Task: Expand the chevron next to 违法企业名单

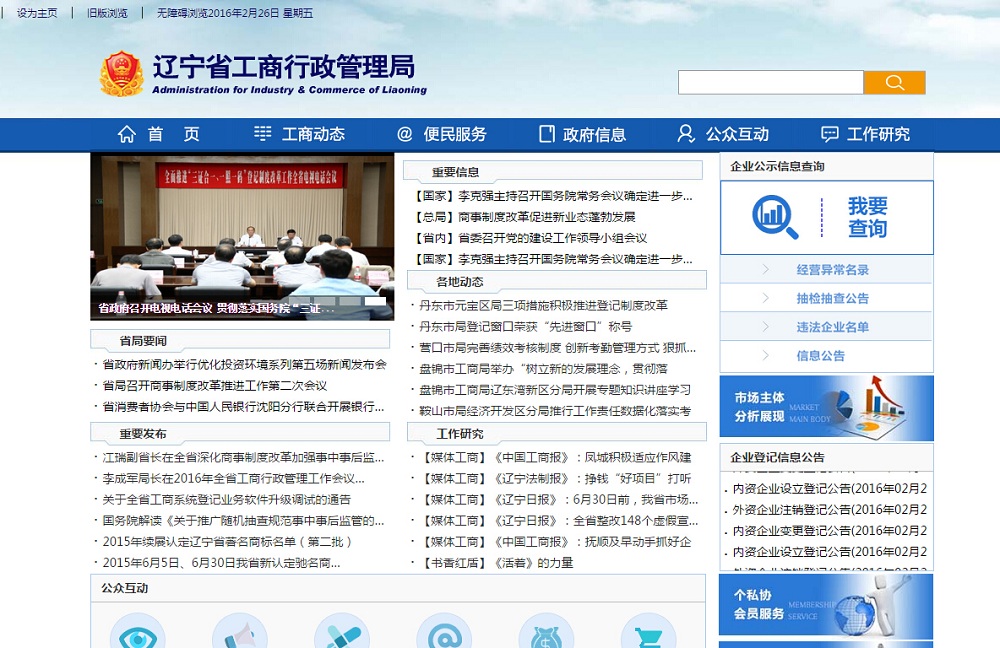Action: 766,327
